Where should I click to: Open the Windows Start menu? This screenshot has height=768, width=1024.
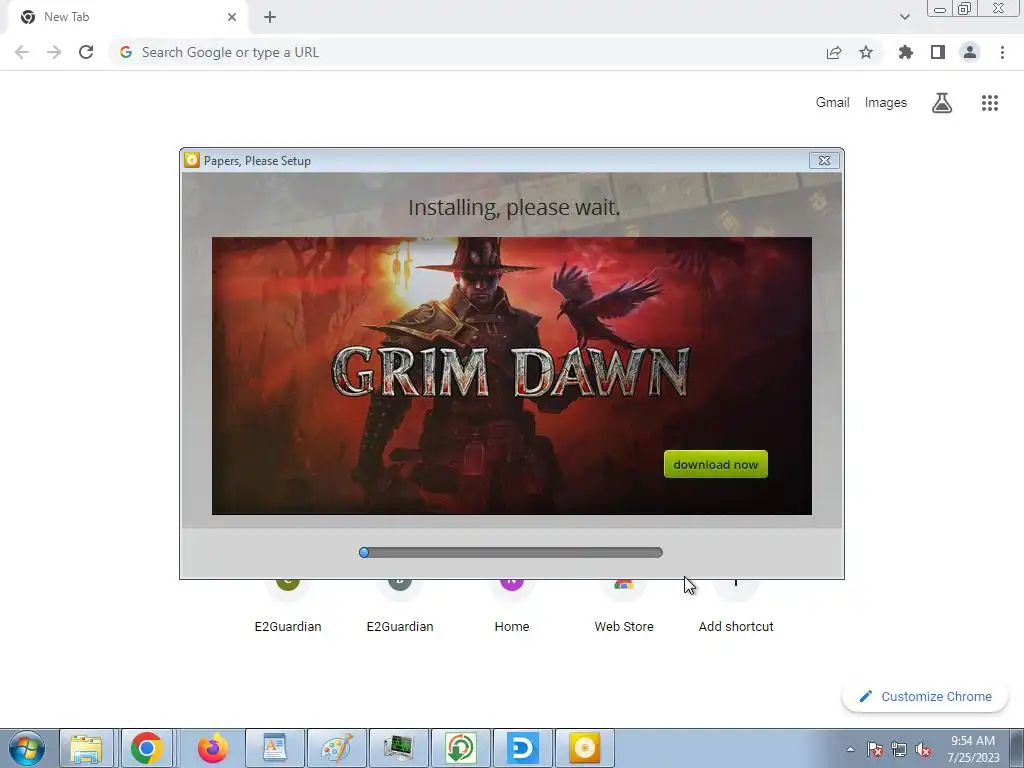27,748
